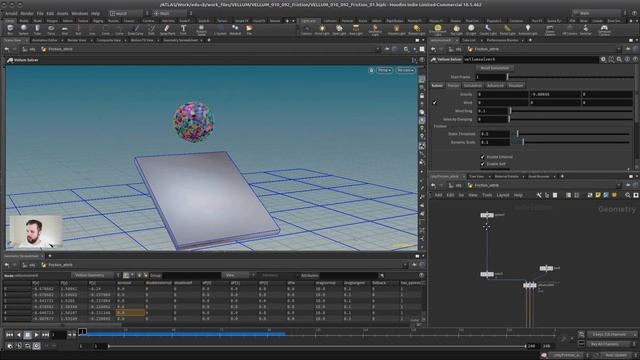Select the Tube shelf tool
640x360 pixels.
37,29
